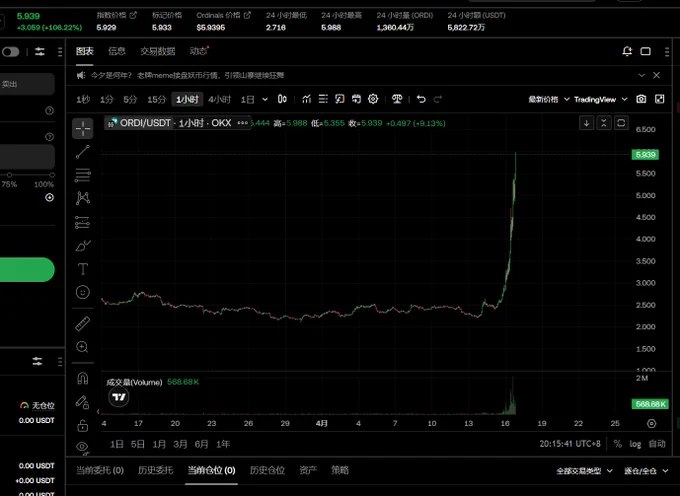Set chart interval to 15分

[157, 99]
